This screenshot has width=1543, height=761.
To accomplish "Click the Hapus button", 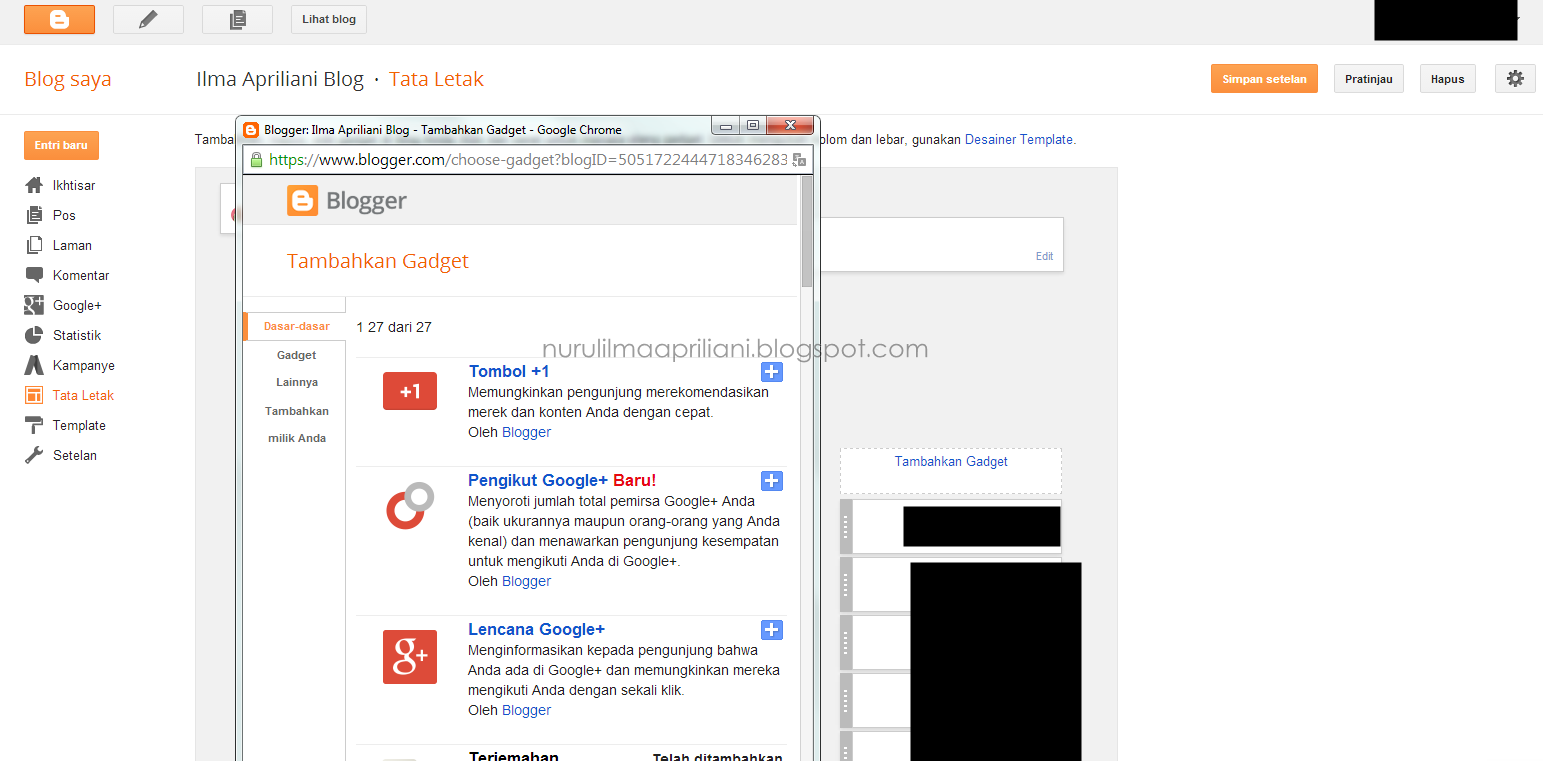I will 1448,79.
